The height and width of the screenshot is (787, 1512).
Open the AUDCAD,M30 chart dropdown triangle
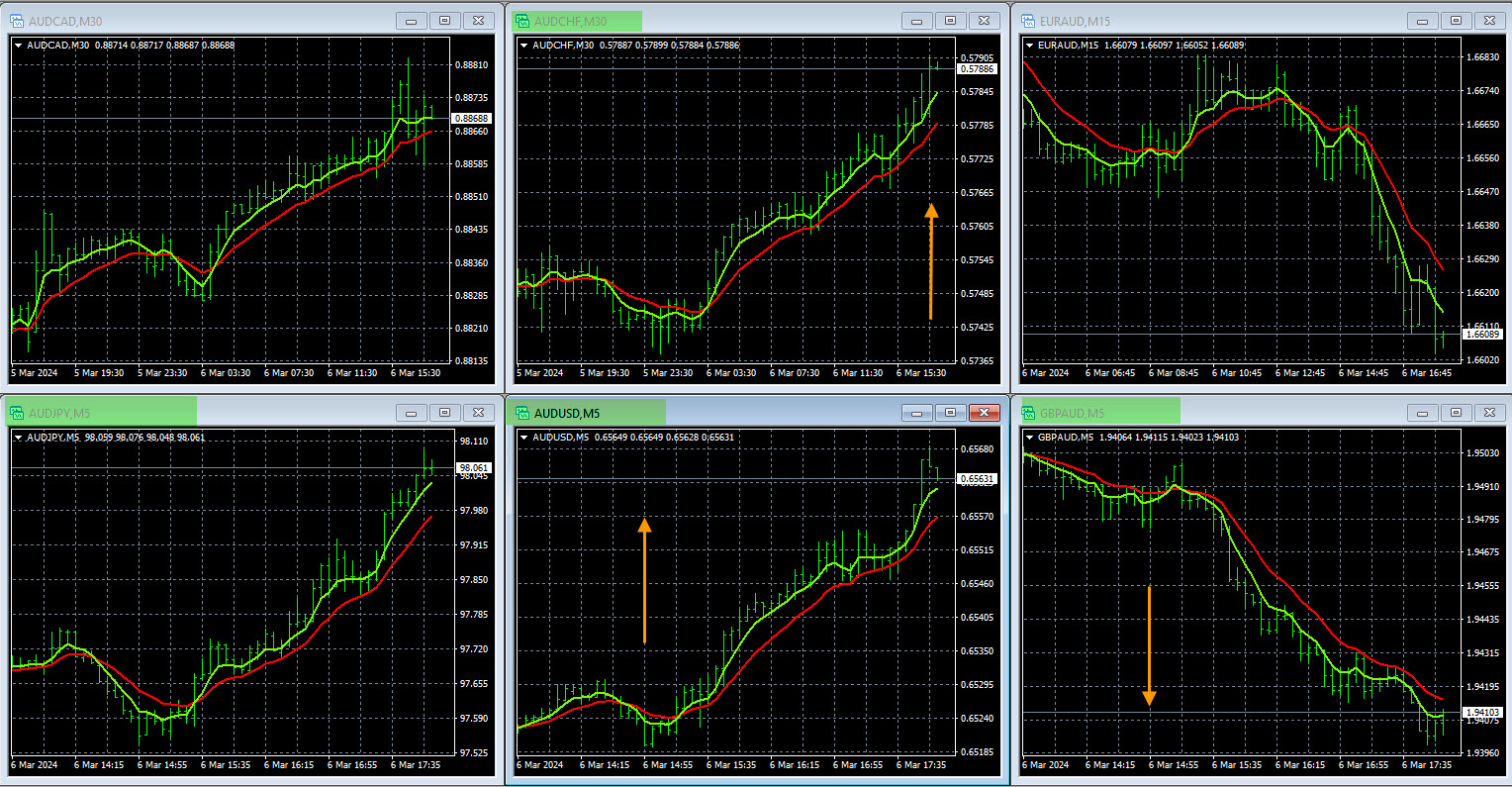(19, 46)
